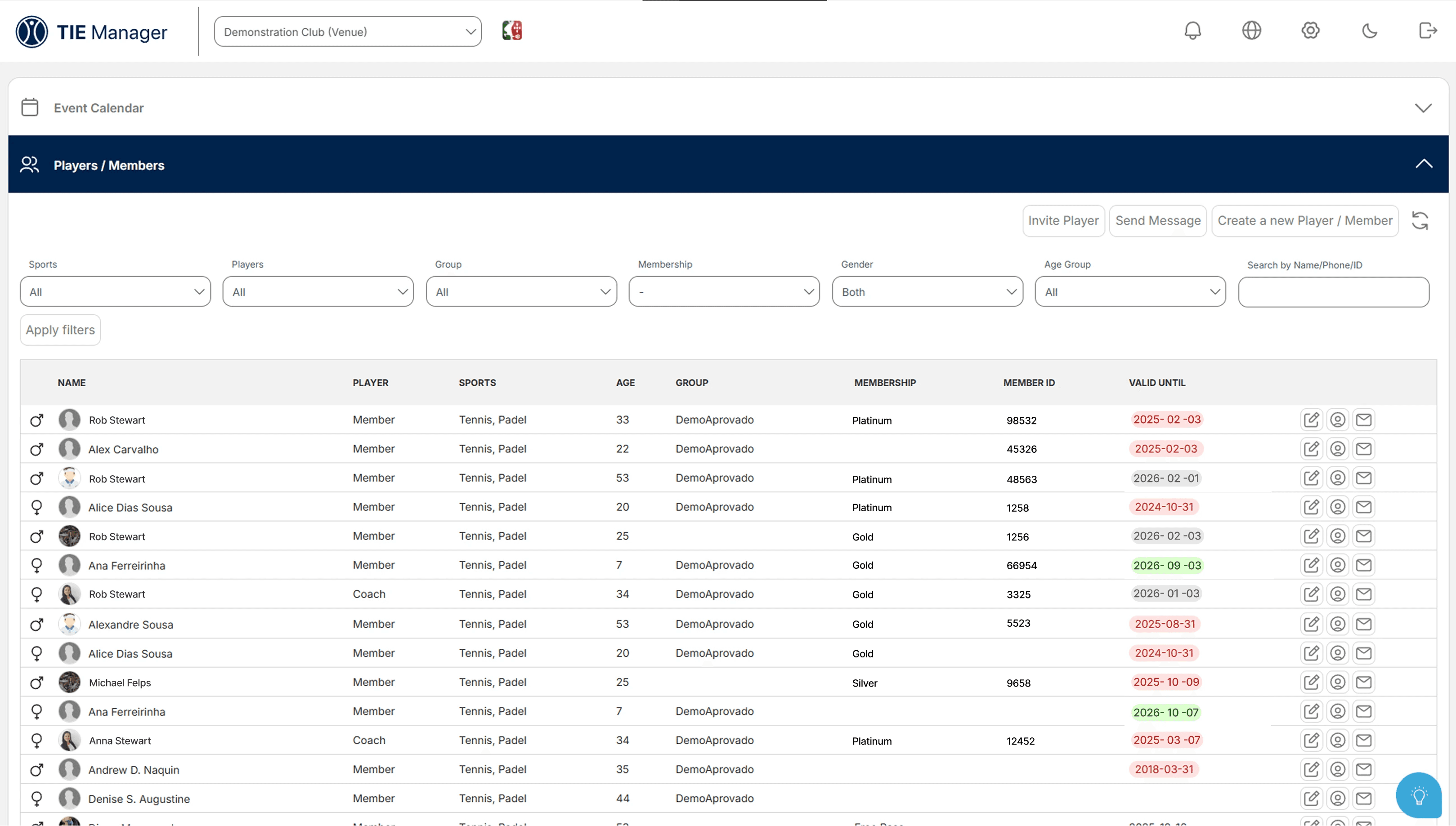Image resolution: width=1456 pixels, height=826 pixels.
Task: Click the name Denise S. Augustine
Action: (x=139, y=799)
